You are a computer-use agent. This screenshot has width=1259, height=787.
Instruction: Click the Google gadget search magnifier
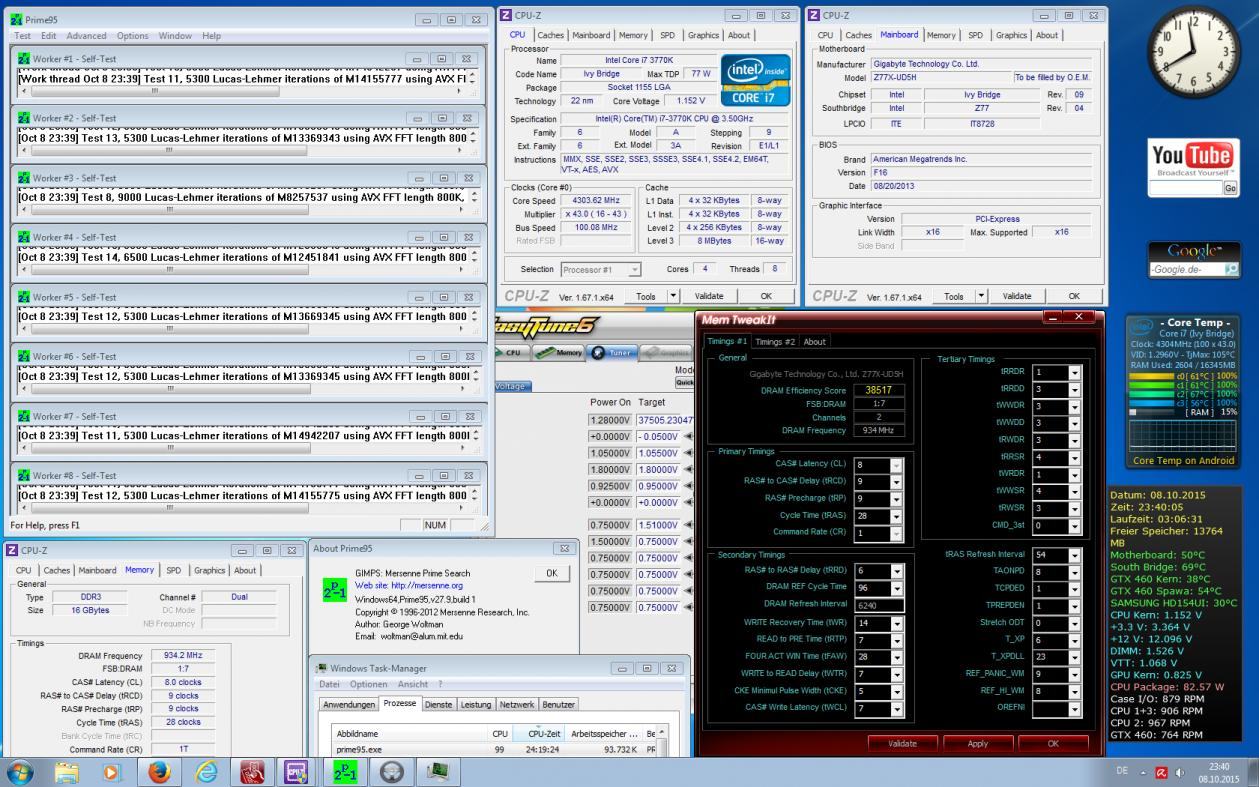coord(1231,270)
